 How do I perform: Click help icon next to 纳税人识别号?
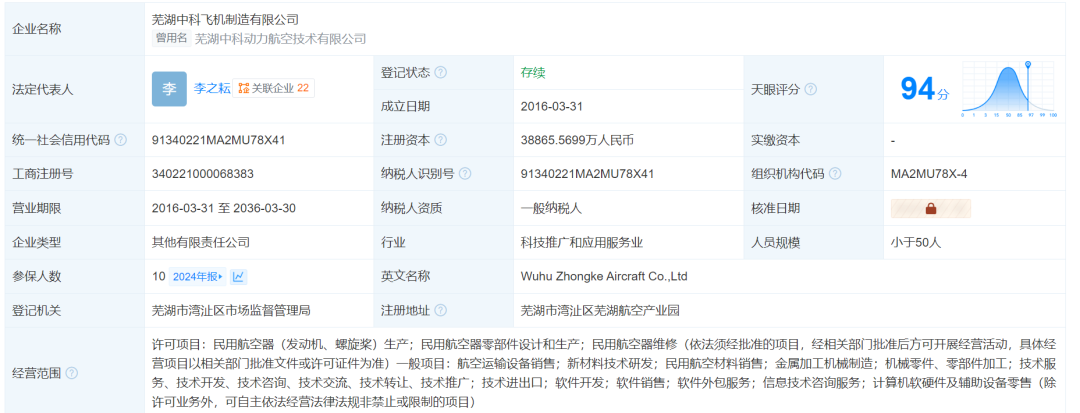pos(465,173)
